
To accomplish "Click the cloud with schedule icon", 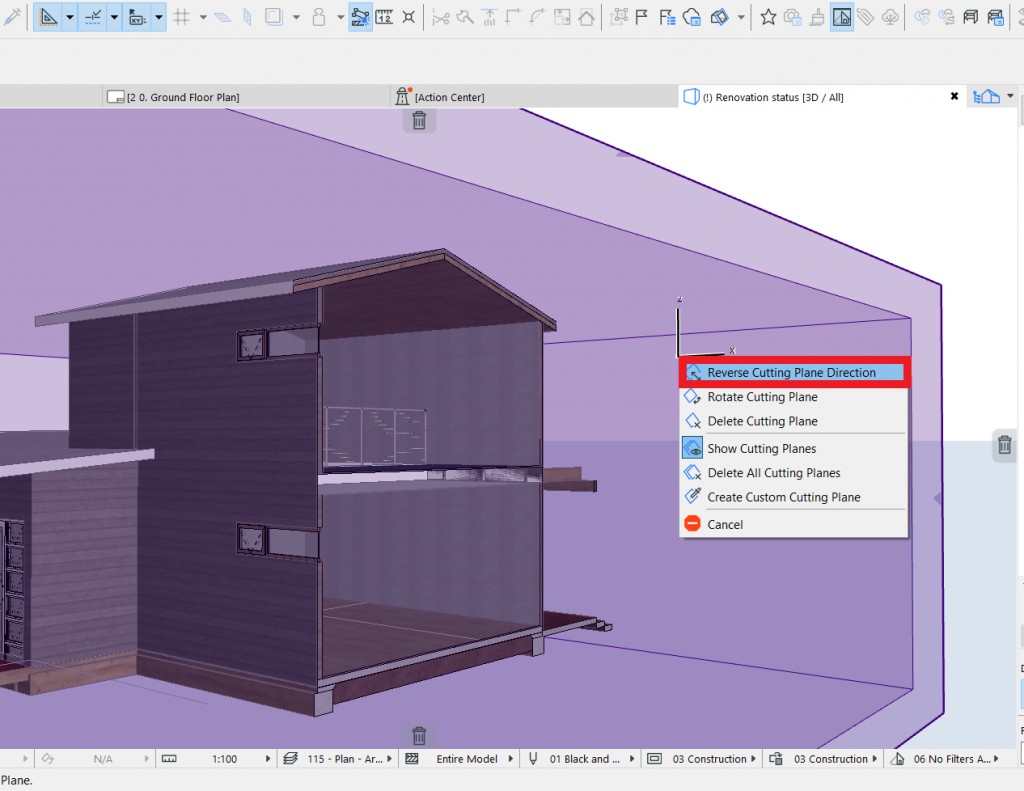I will tap(692, 17).
